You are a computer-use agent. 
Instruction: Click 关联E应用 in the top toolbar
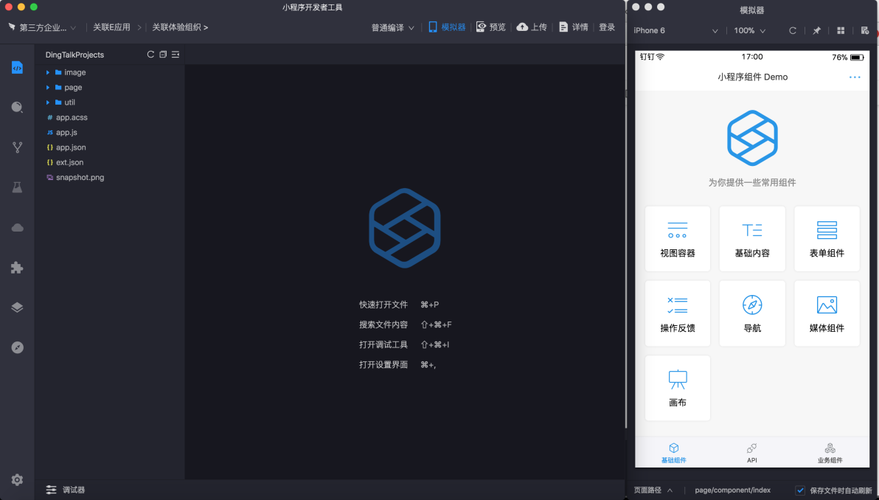click(112, 27)
